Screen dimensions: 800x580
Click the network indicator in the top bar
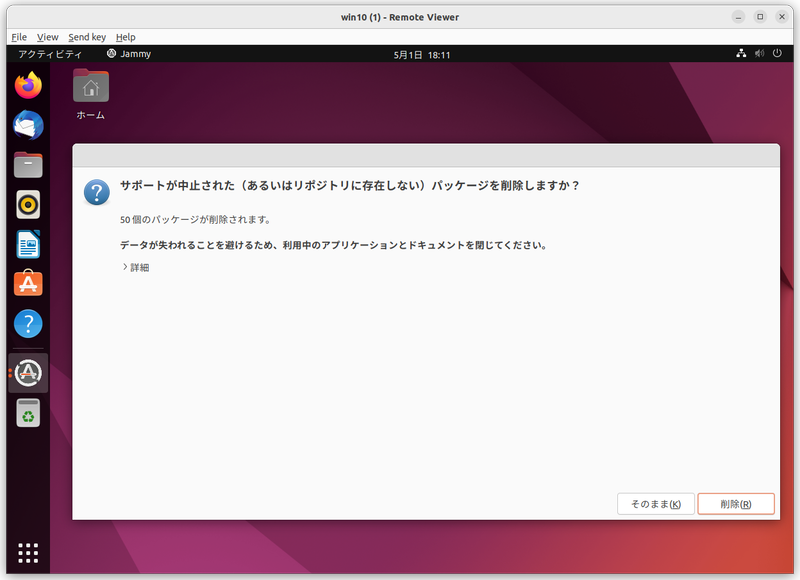[743, 53]
